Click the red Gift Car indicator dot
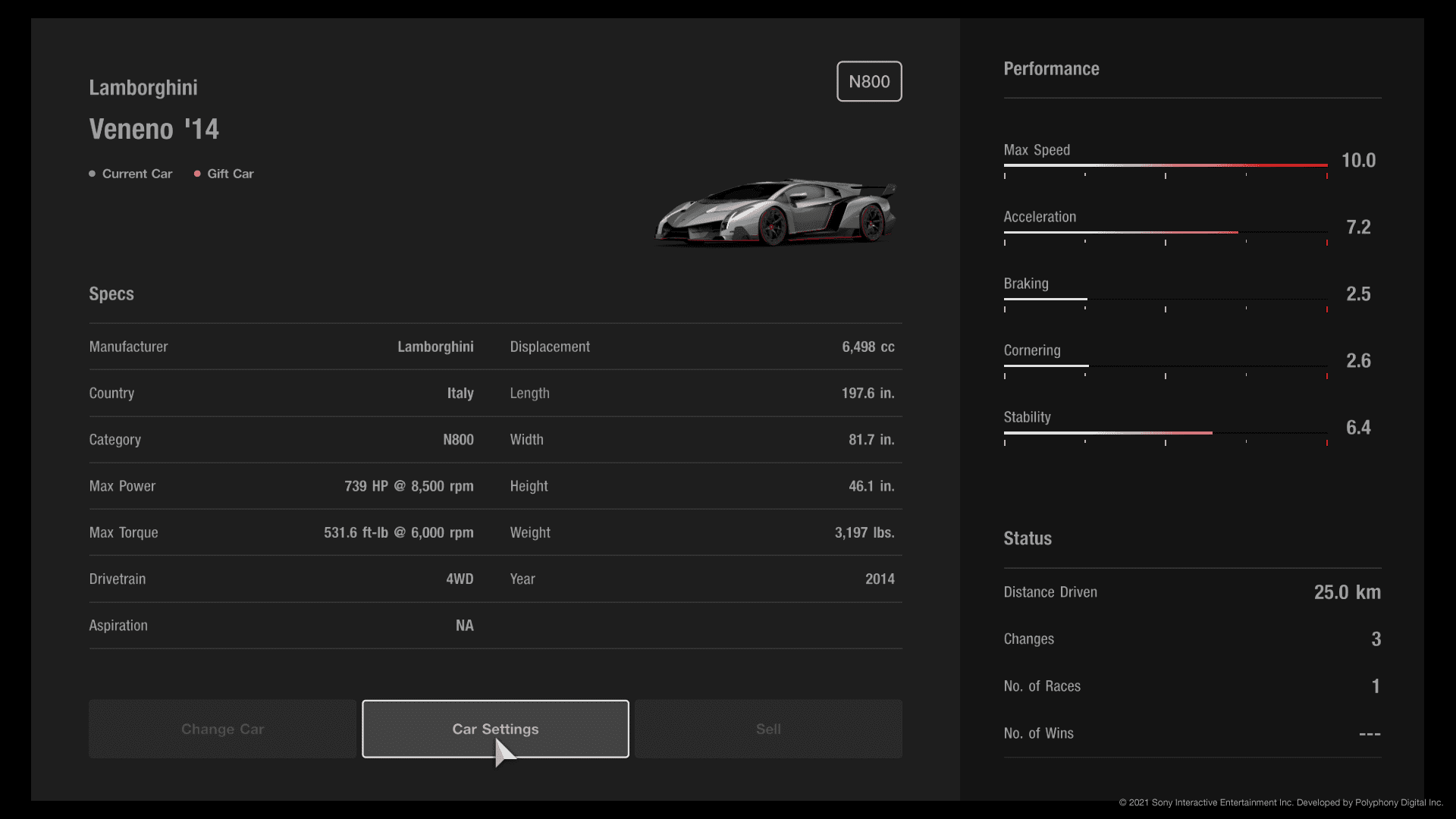 (x=197, y=174)
